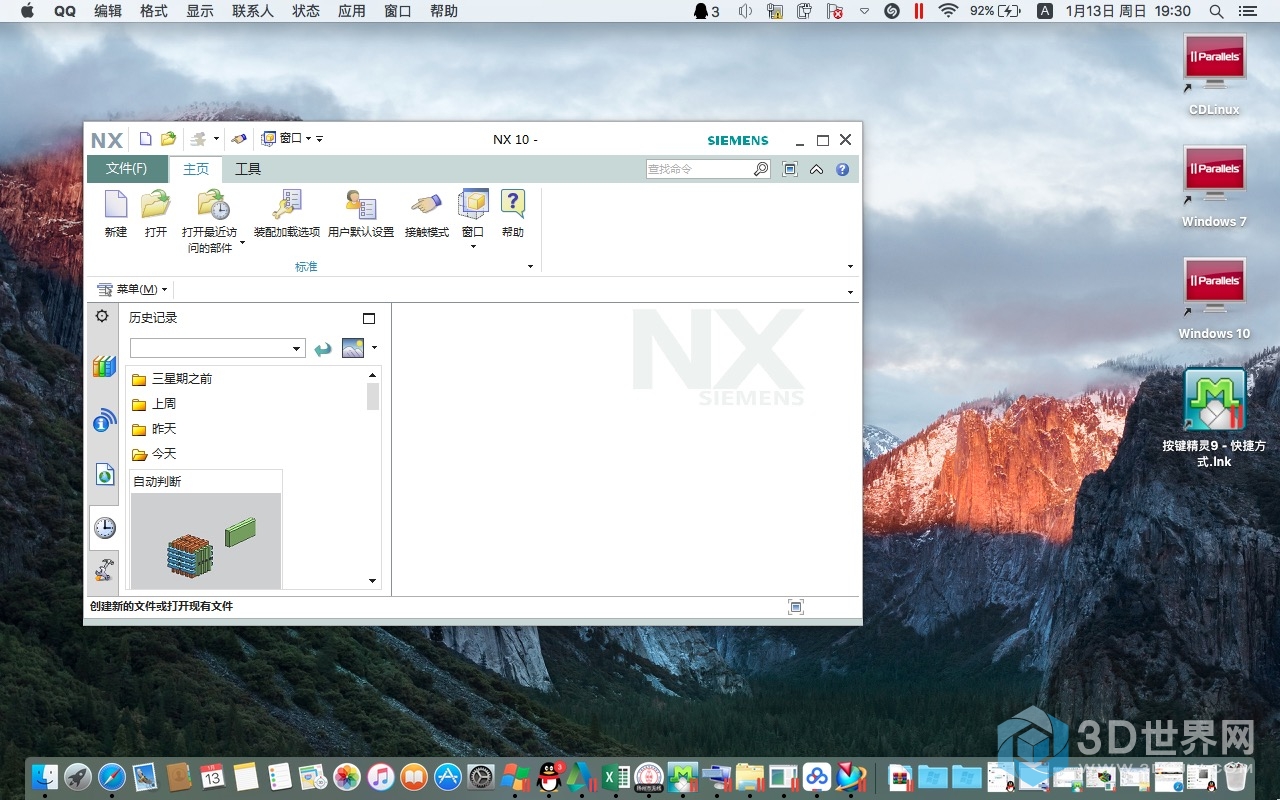Select the History clock tab in sidebar
The height and width of the screenshot is (800, 1280).
(x=104, y=528)
